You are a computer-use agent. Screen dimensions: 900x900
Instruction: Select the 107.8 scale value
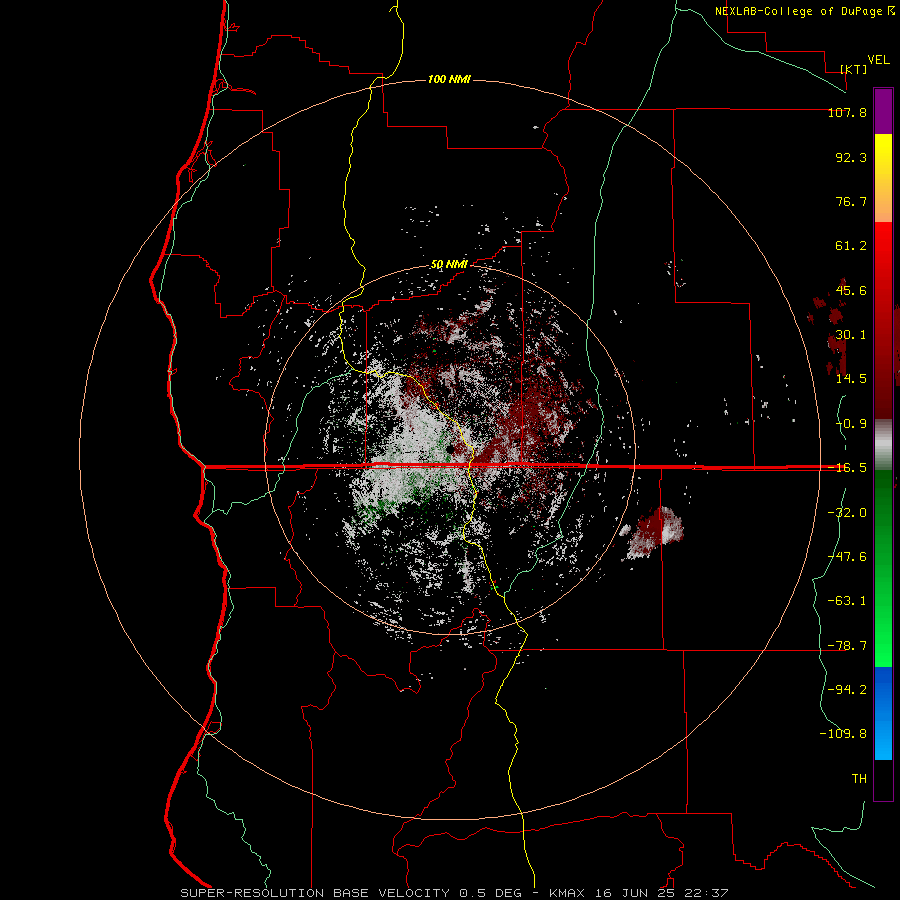847,112
